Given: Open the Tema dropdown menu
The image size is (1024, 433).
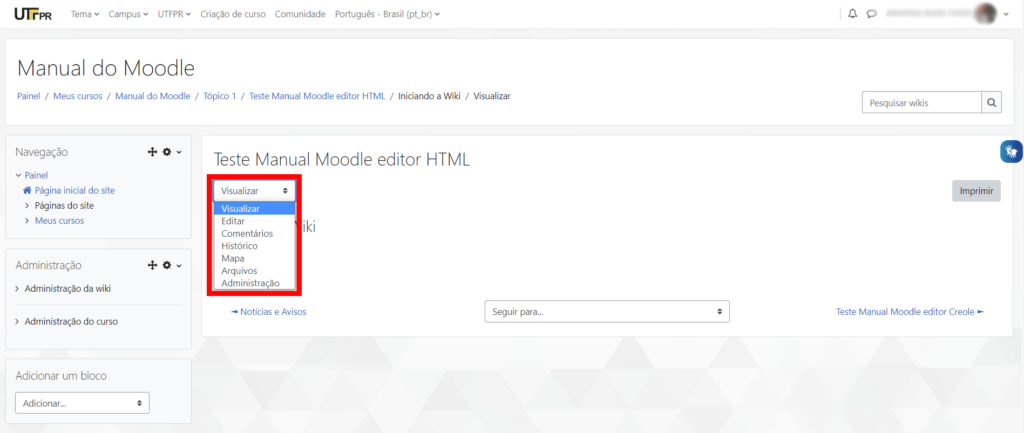Looking at the screenshot, I should pyautogui.click(x=84, y=14).
